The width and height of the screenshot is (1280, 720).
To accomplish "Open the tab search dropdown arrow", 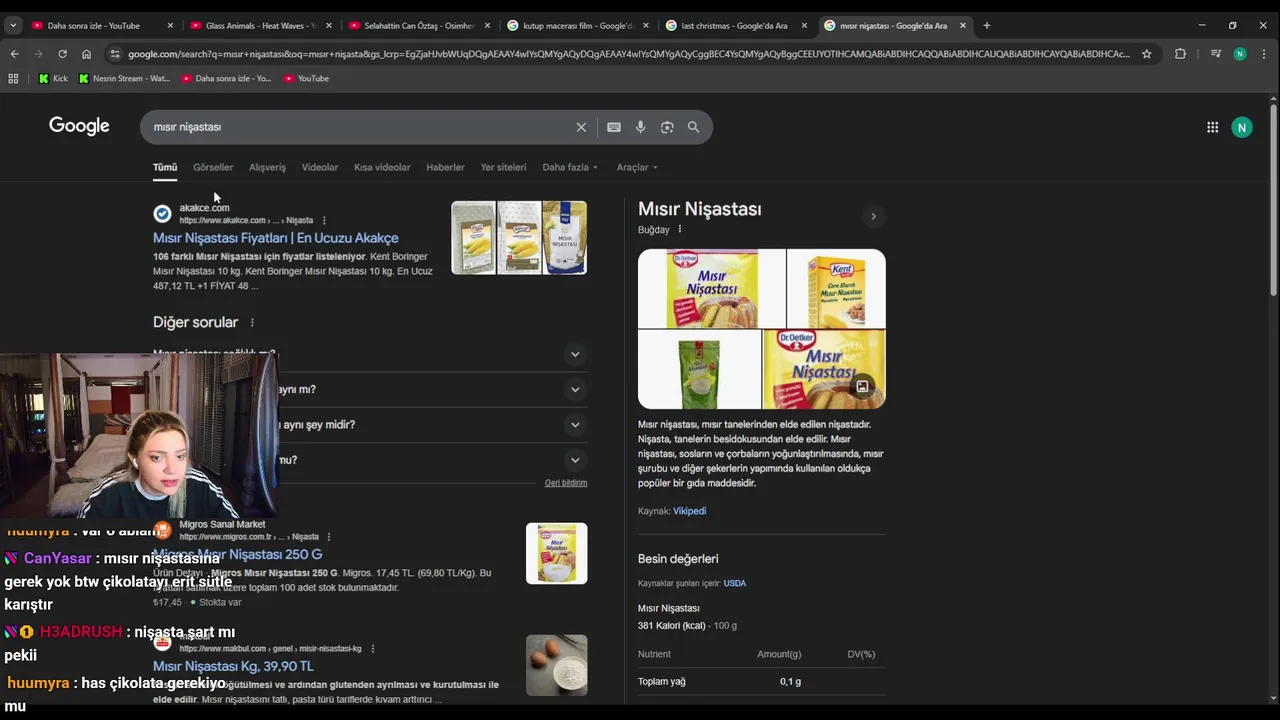I will (x=13, y=25).
